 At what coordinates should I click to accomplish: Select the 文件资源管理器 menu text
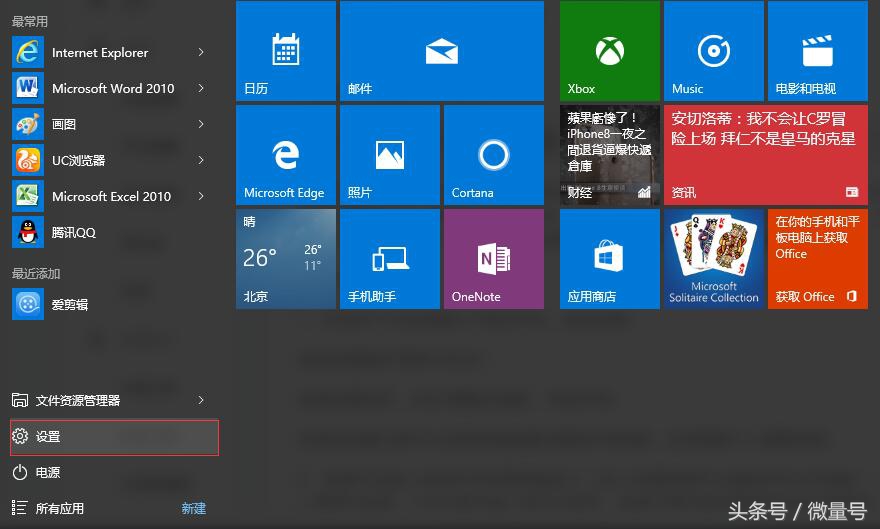pos(78,400)
